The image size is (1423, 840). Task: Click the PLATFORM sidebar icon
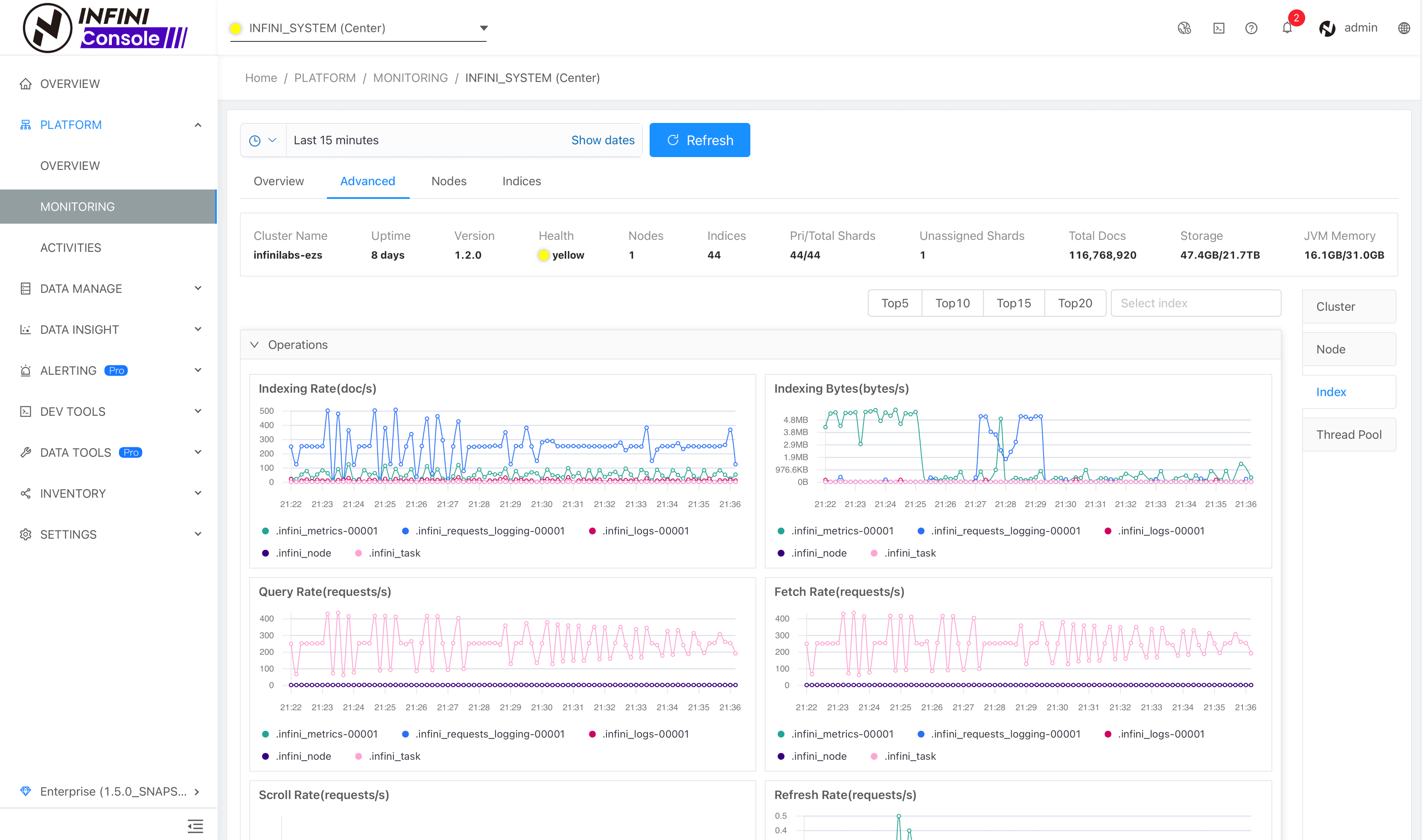tap(26, 125)
